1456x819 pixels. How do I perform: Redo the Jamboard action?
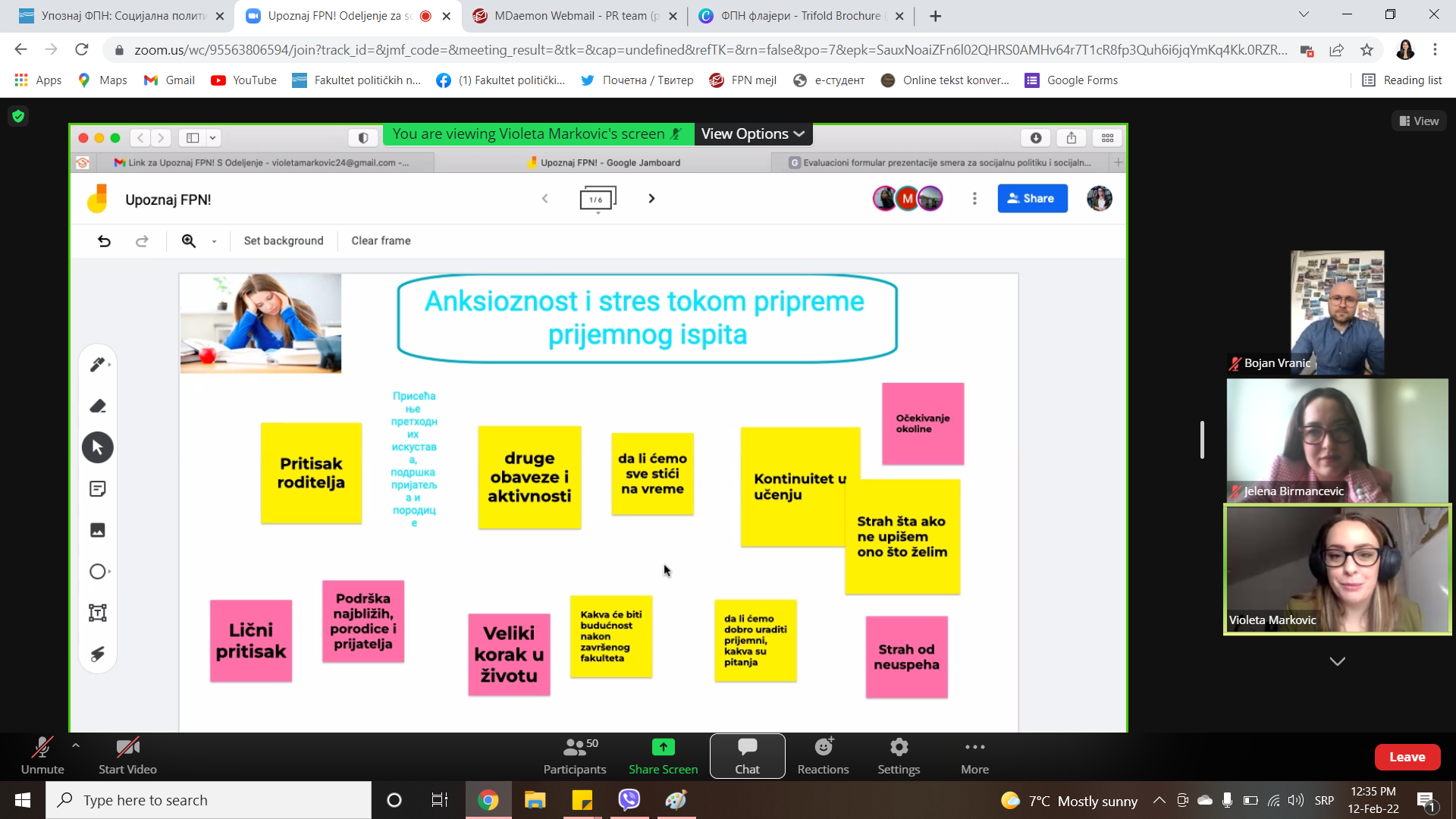click(142, 241)
